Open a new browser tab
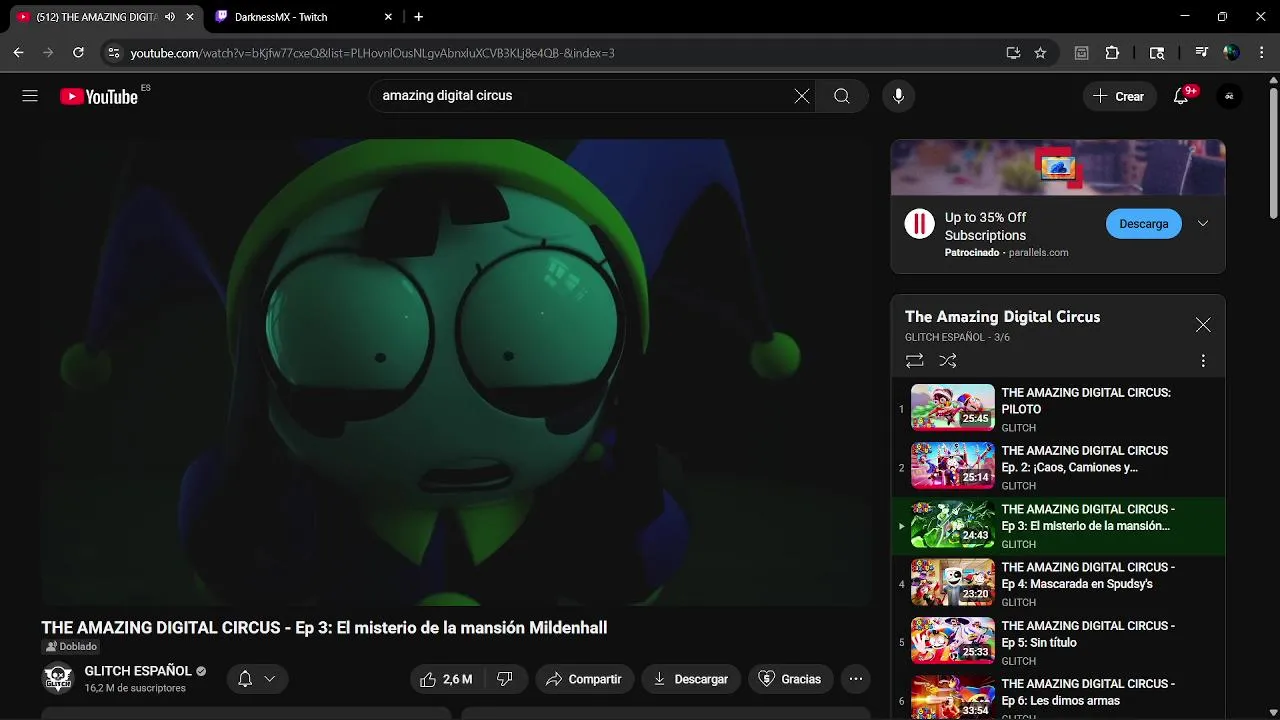This screenshot has height=720, width=1280. click(x=418, y=17)
